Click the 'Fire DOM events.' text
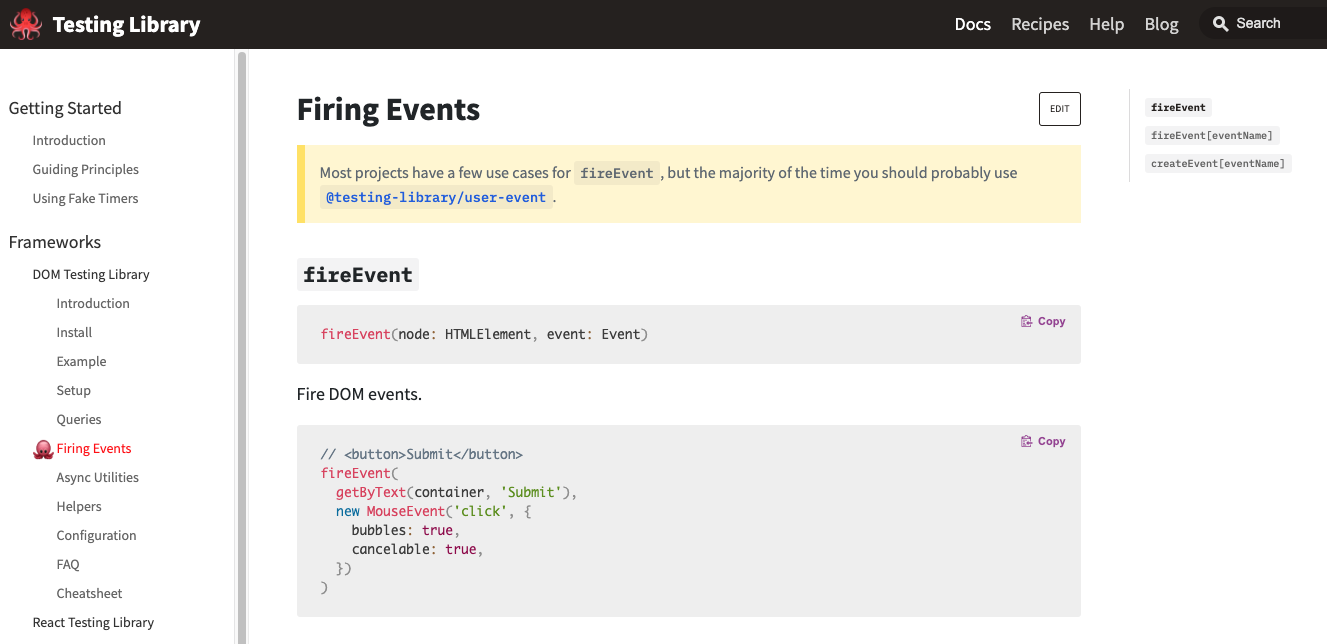The image size is (1327, 644). pos(359,394)
